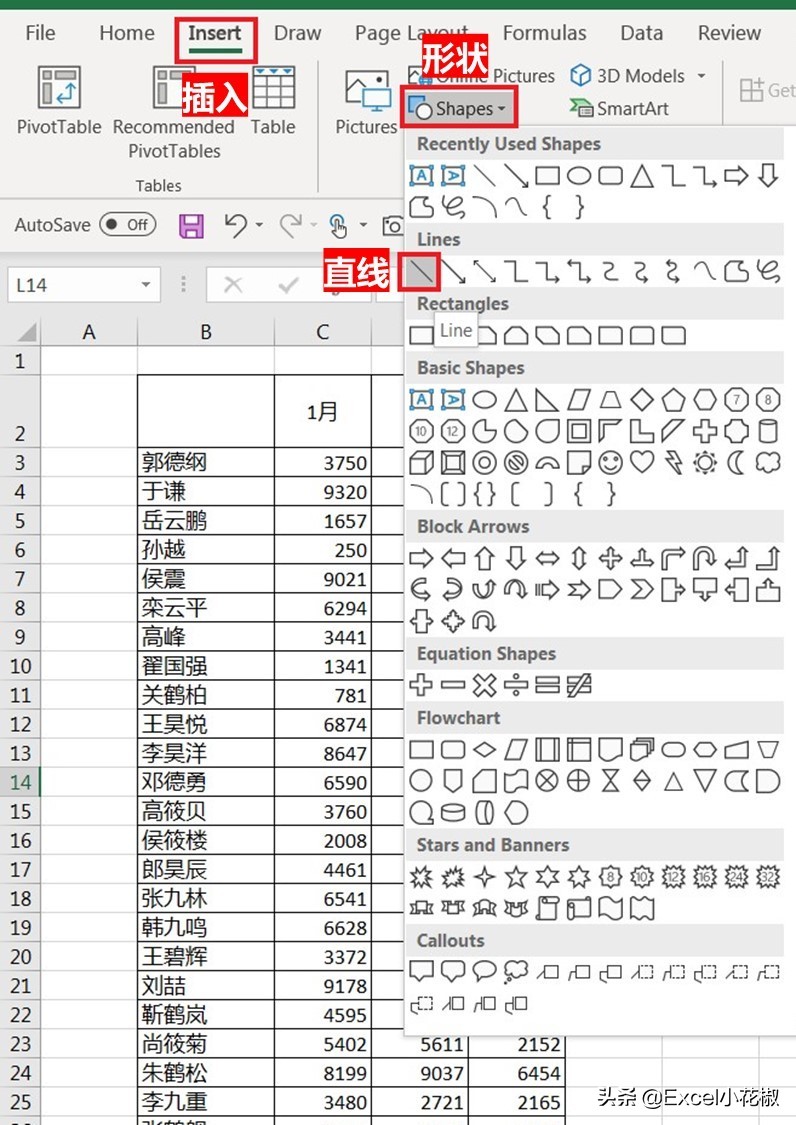Select the cell with value 6590
Image resolution: width=796 pixels, height=1125 pixels.
click(322, 782)
